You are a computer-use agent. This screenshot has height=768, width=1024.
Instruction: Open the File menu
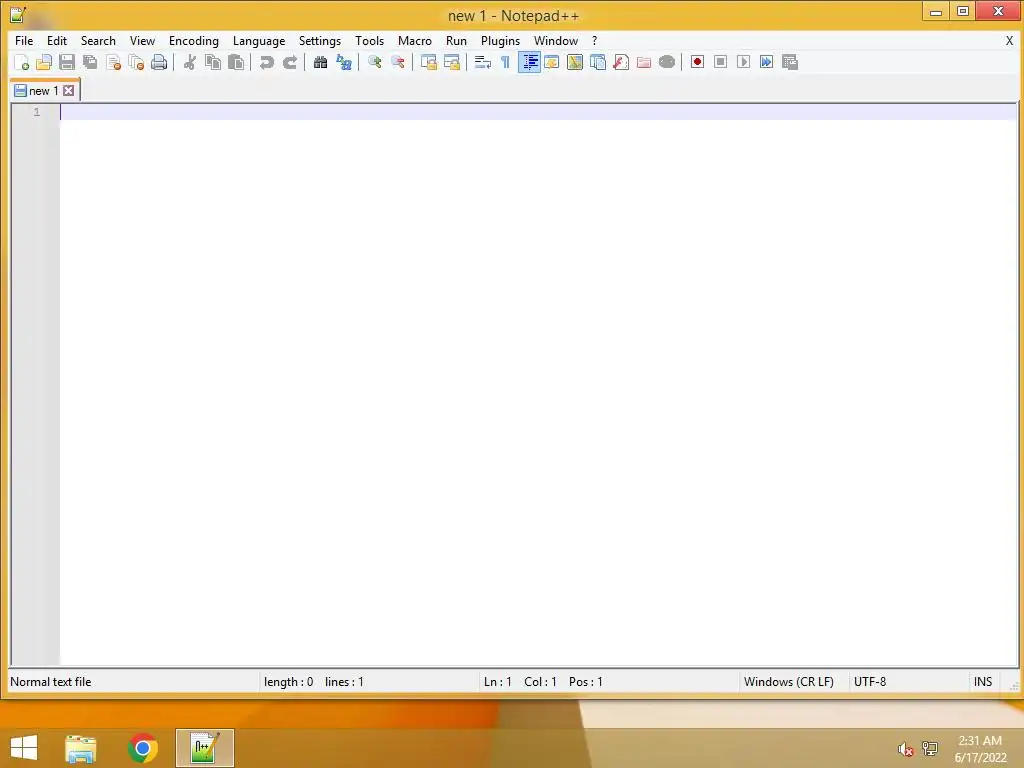click(24, 40)
